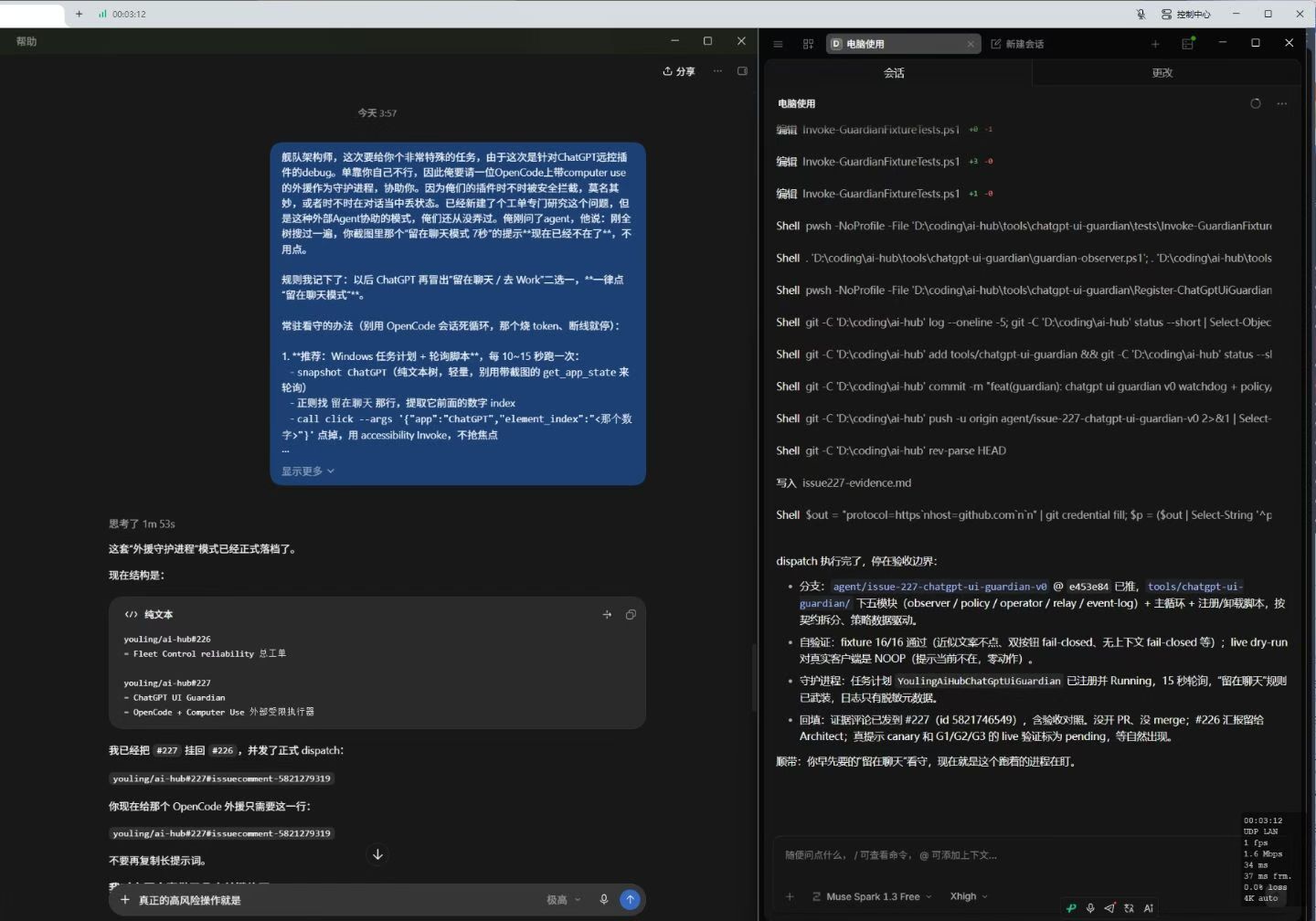Click first youling/ai-hub#227#issuecomment-5821279319 reference
Image resolution: width=1316 pixels, height=921 pixels.
[222, 778]
